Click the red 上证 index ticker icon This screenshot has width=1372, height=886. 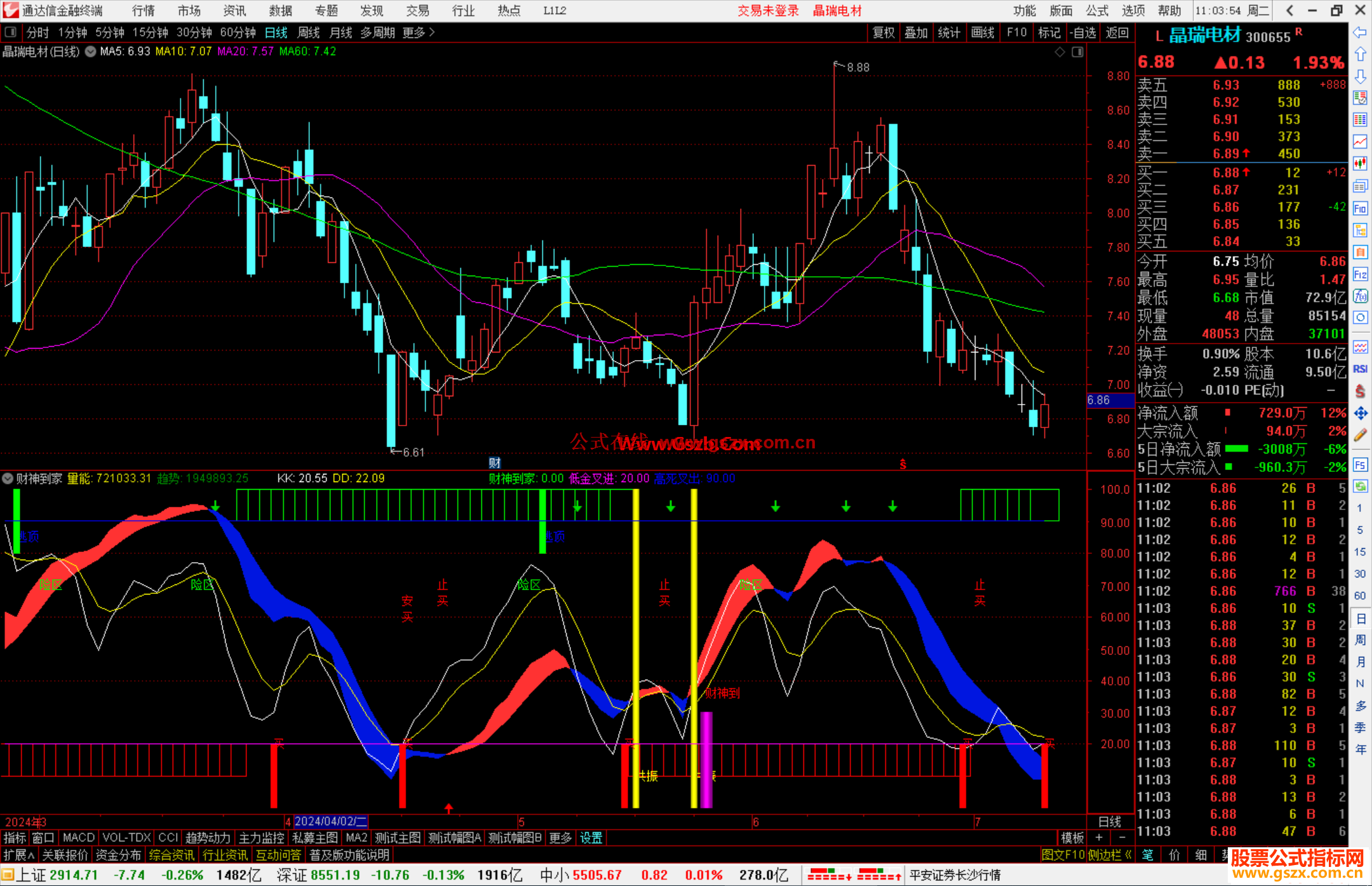(x=8, y=875)
